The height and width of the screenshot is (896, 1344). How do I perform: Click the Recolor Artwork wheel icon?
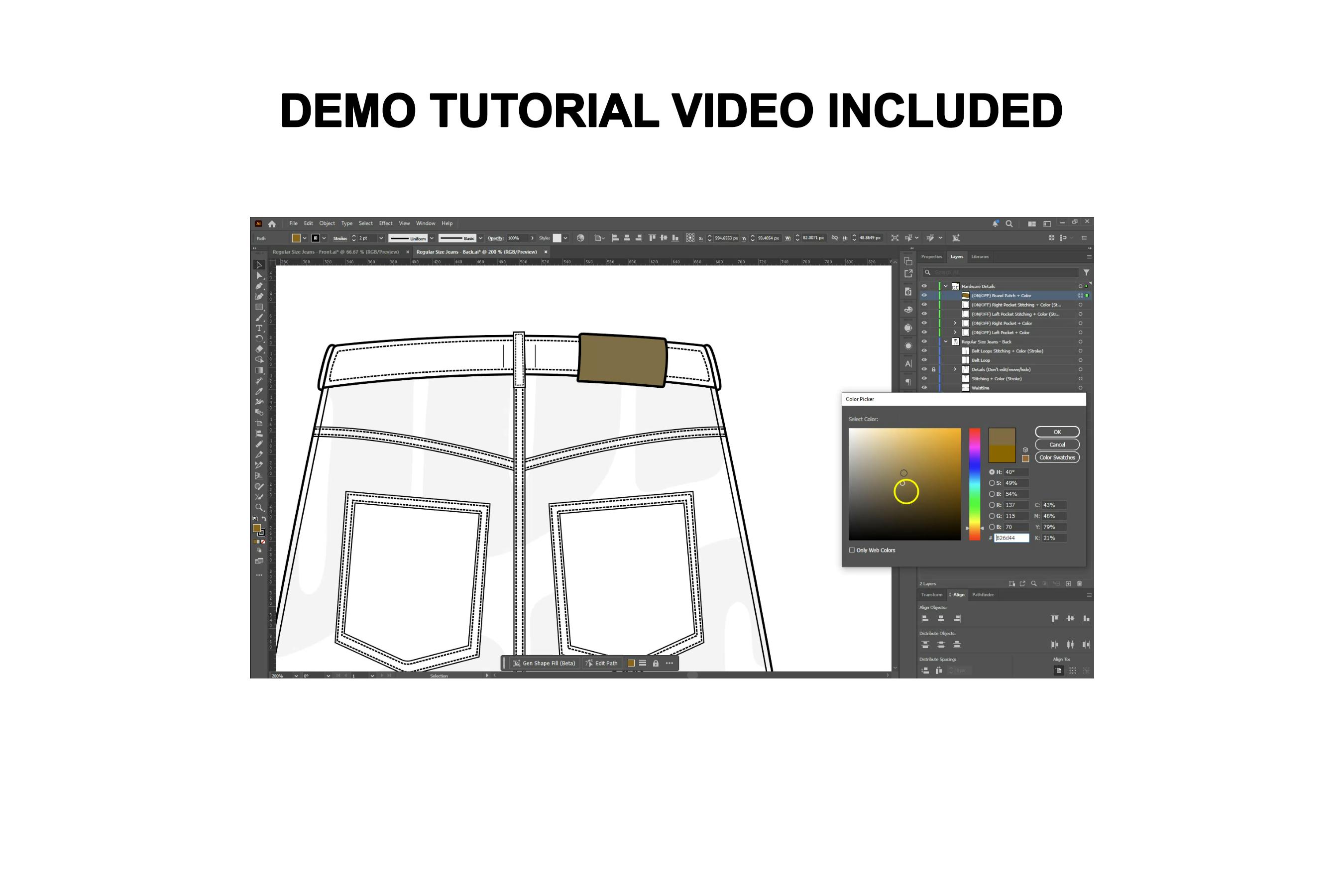click(580, 238)
